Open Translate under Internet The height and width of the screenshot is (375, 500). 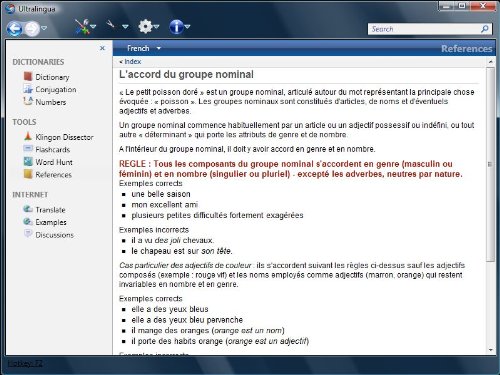point(50,210)
